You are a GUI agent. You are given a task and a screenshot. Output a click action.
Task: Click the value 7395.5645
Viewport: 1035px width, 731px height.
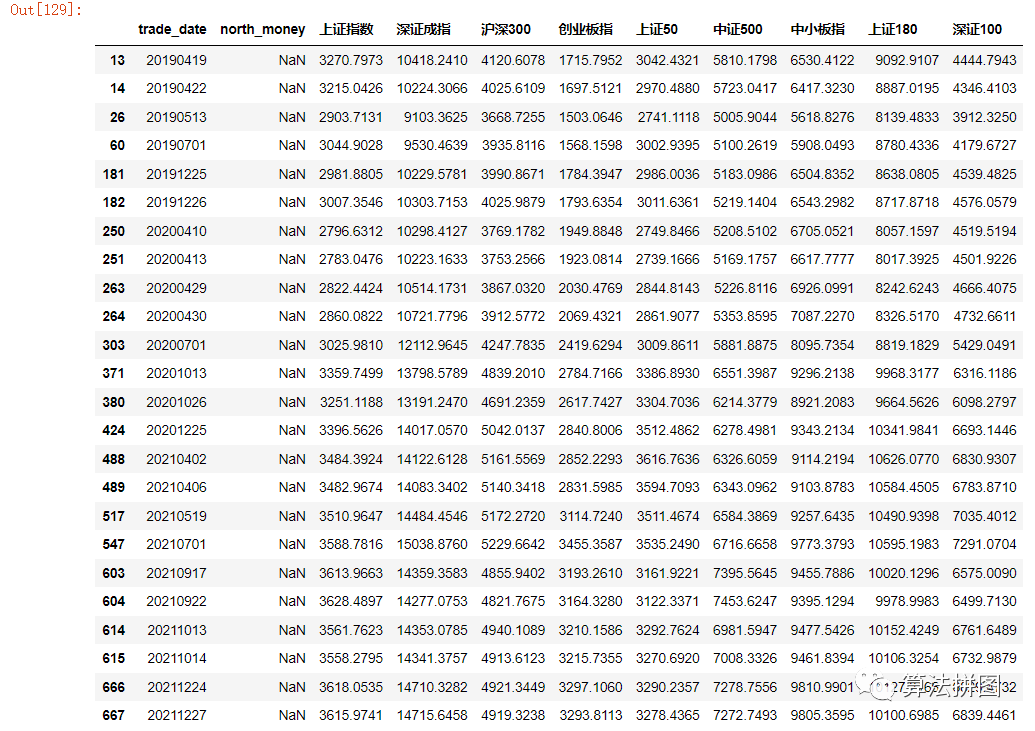tap(745, 574)
